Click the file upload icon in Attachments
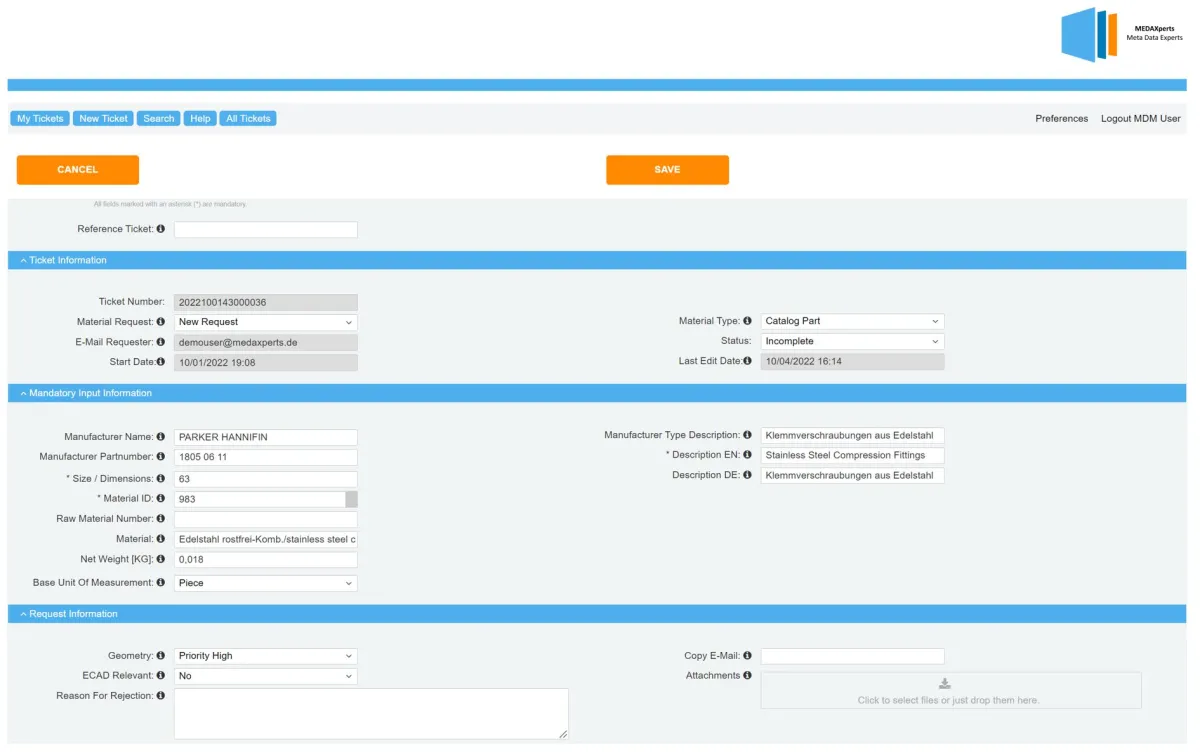Screen dimensions: 1200x753 click(x=945, y=683)
